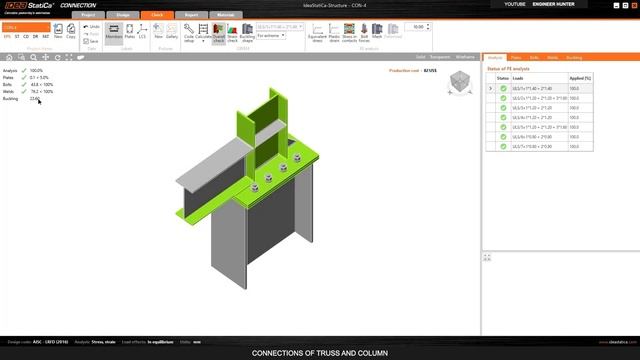Select the last load row in table
This screenshot has height=360, width=640.
coord(540,147)
